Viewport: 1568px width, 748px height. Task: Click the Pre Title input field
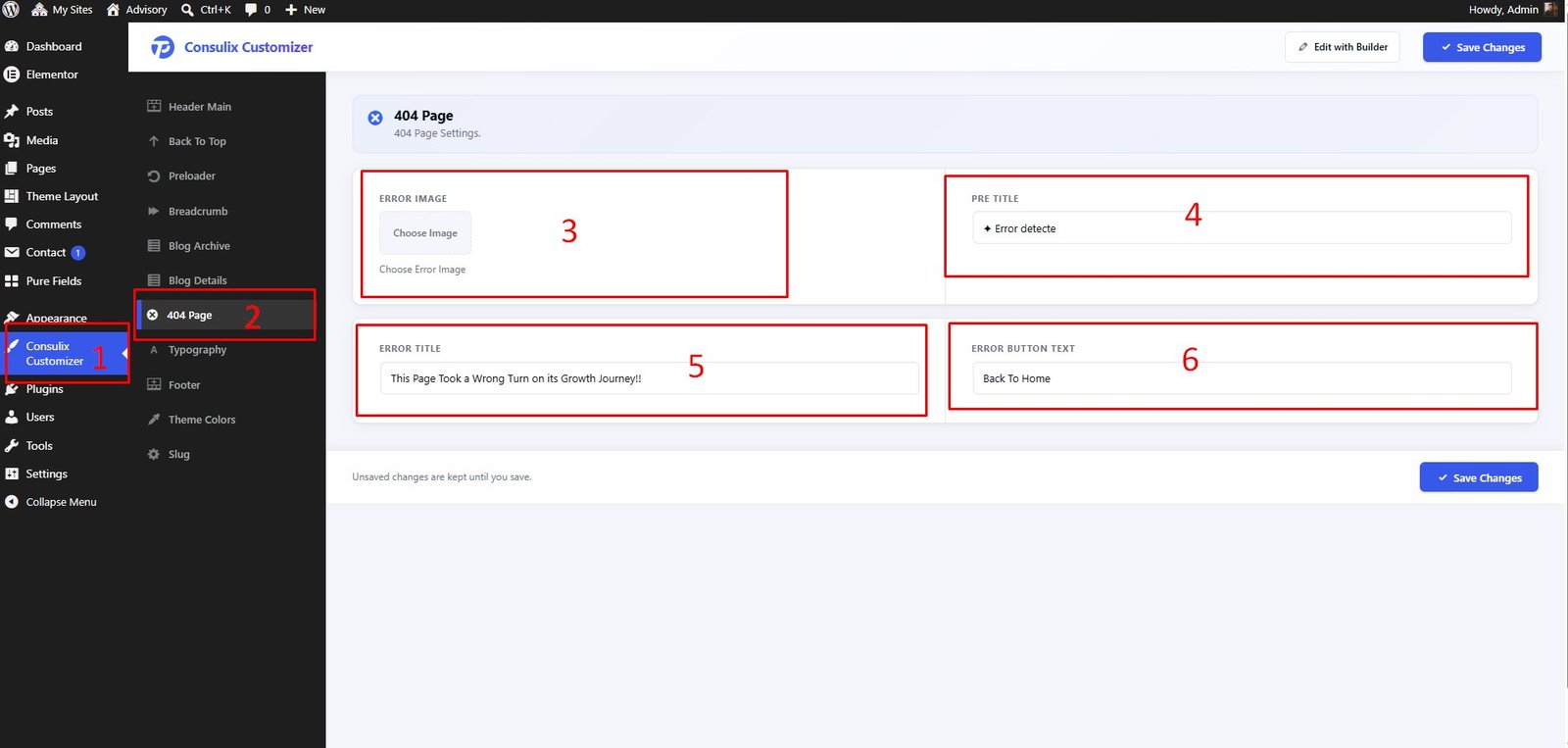click(x=1242, y=228)
